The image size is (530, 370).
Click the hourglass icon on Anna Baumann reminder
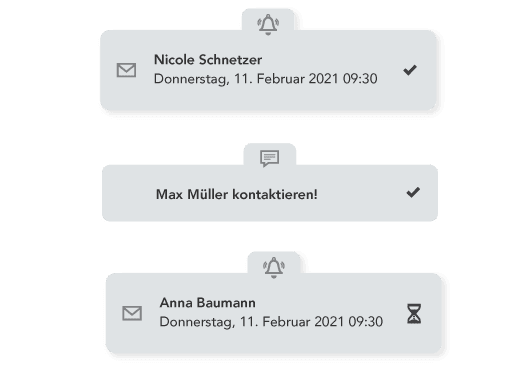click(414, 314)
